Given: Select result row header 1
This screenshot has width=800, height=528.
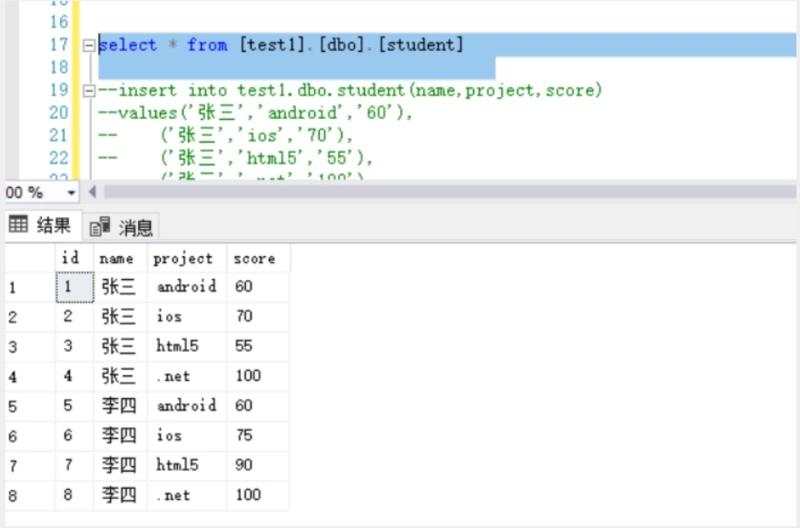Looking at the screenshot, I should (30, 287).
